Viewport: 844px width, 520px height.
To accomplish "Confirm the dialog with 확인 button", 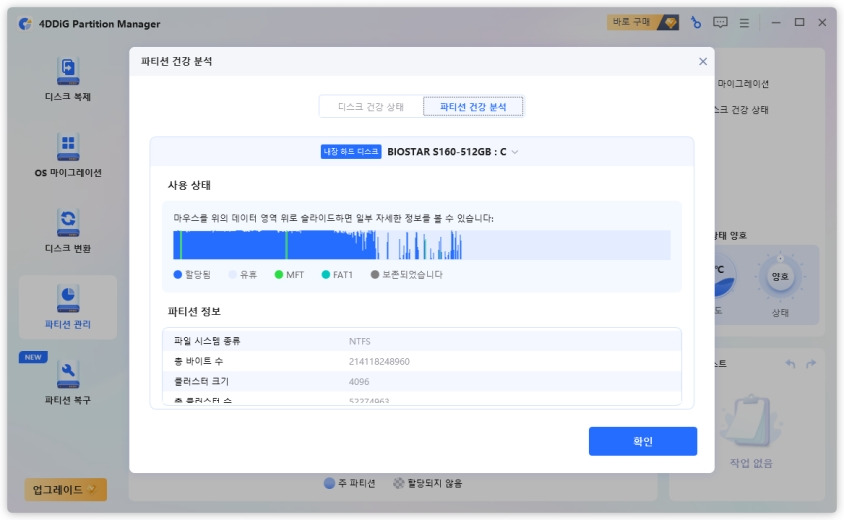I will 643,441.
